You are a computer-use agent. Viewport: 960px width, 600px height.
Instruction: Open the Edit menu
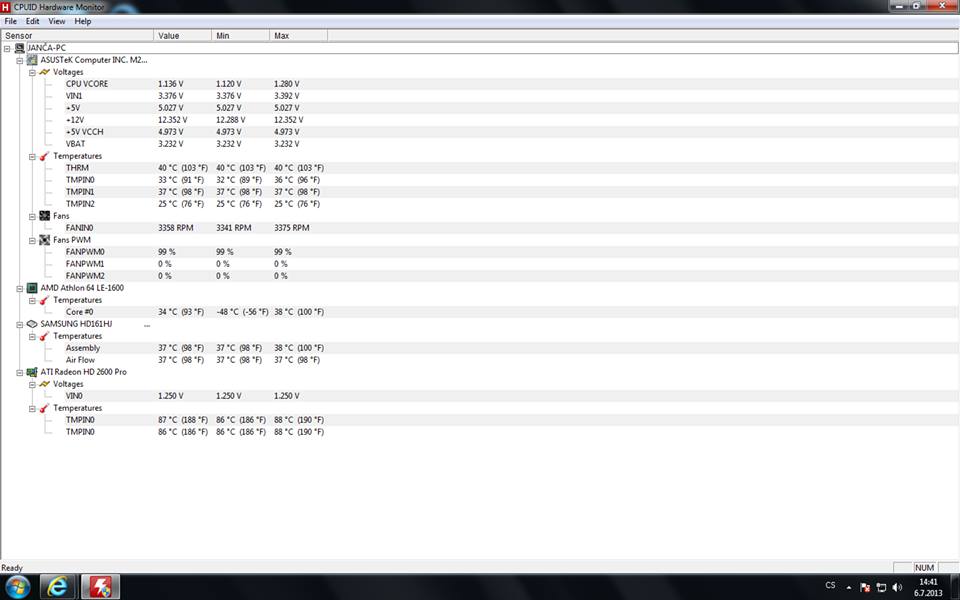(32, 21)
